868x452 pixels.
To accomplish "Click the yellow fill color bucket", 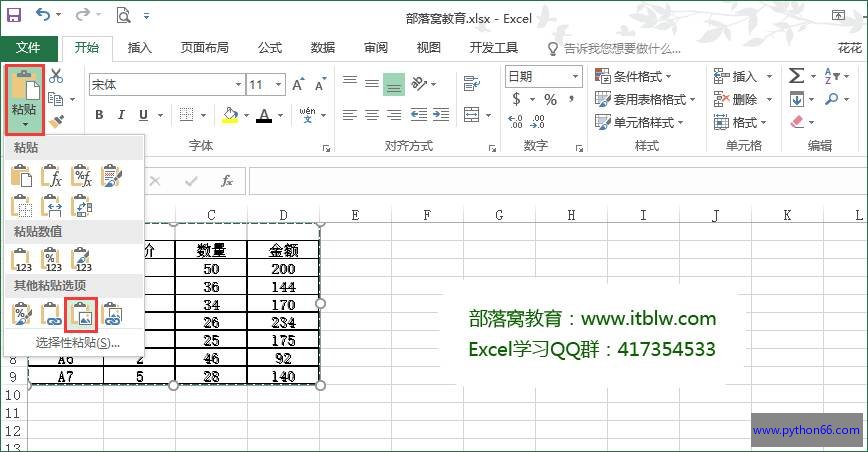I will pyautogui.click(x=230, y=115).
